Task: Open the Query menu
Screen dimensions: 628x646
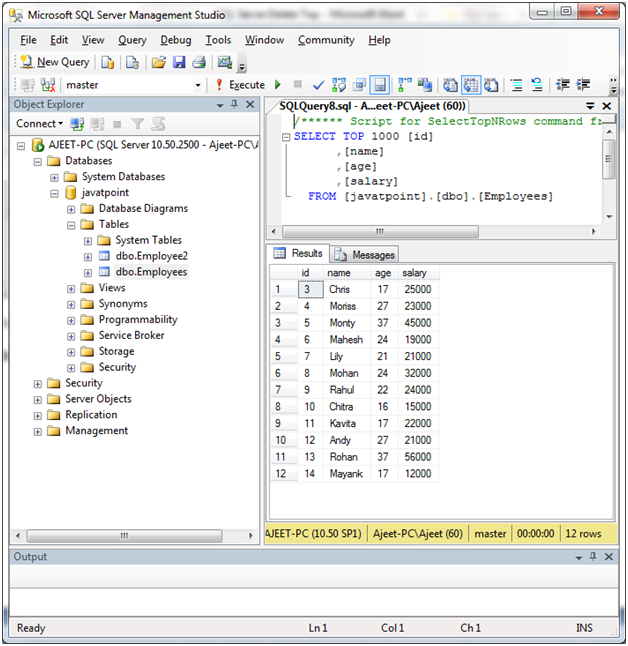Action: click(x=132, y=40)
